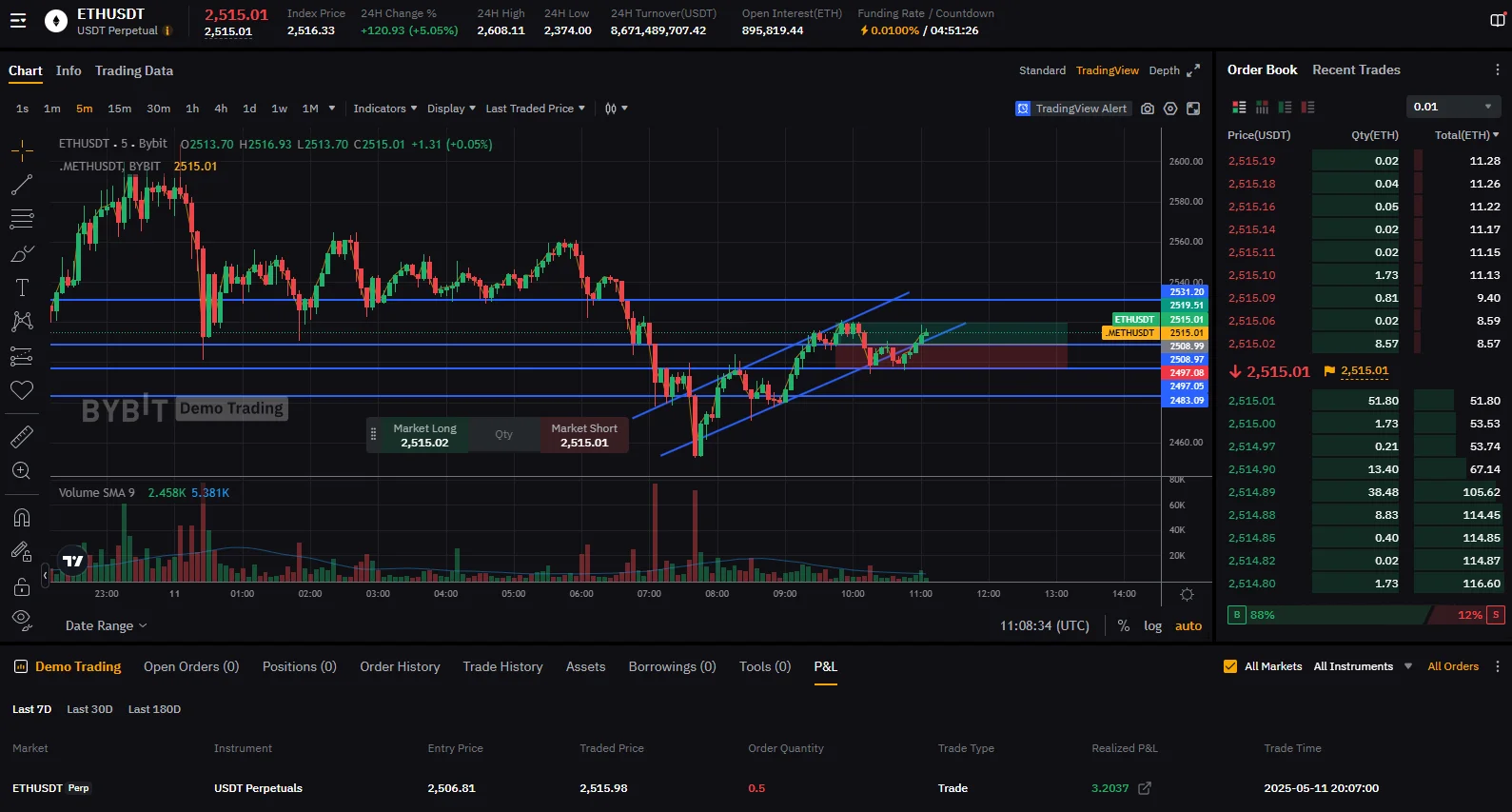1512x812 pixels.
Task: Open the Total(ETH) column unit dropdown
Action: 1466,135
